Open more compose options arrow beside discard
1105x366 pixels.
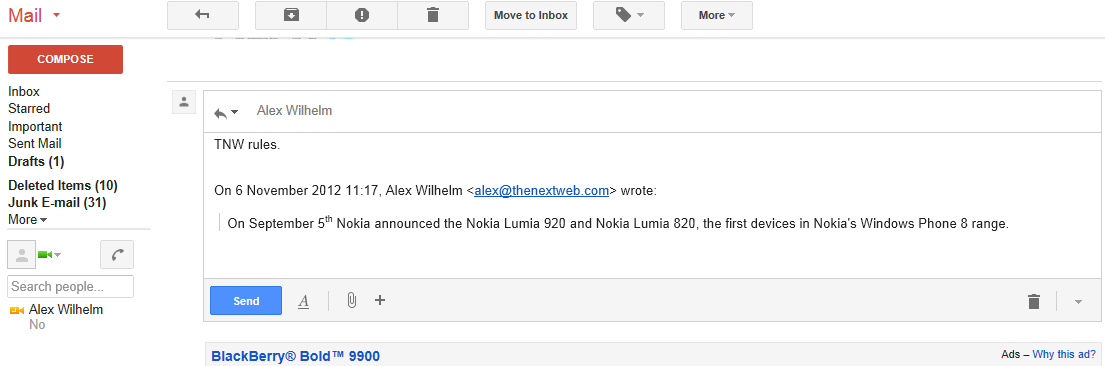tap(1078, 302)
